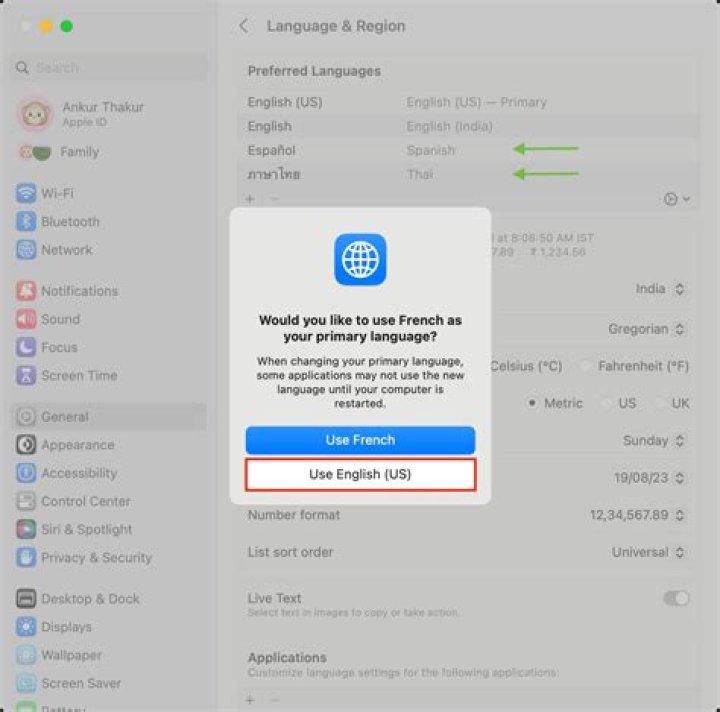Open the Wallpaper sidebar icon

[x=26, y=655]
